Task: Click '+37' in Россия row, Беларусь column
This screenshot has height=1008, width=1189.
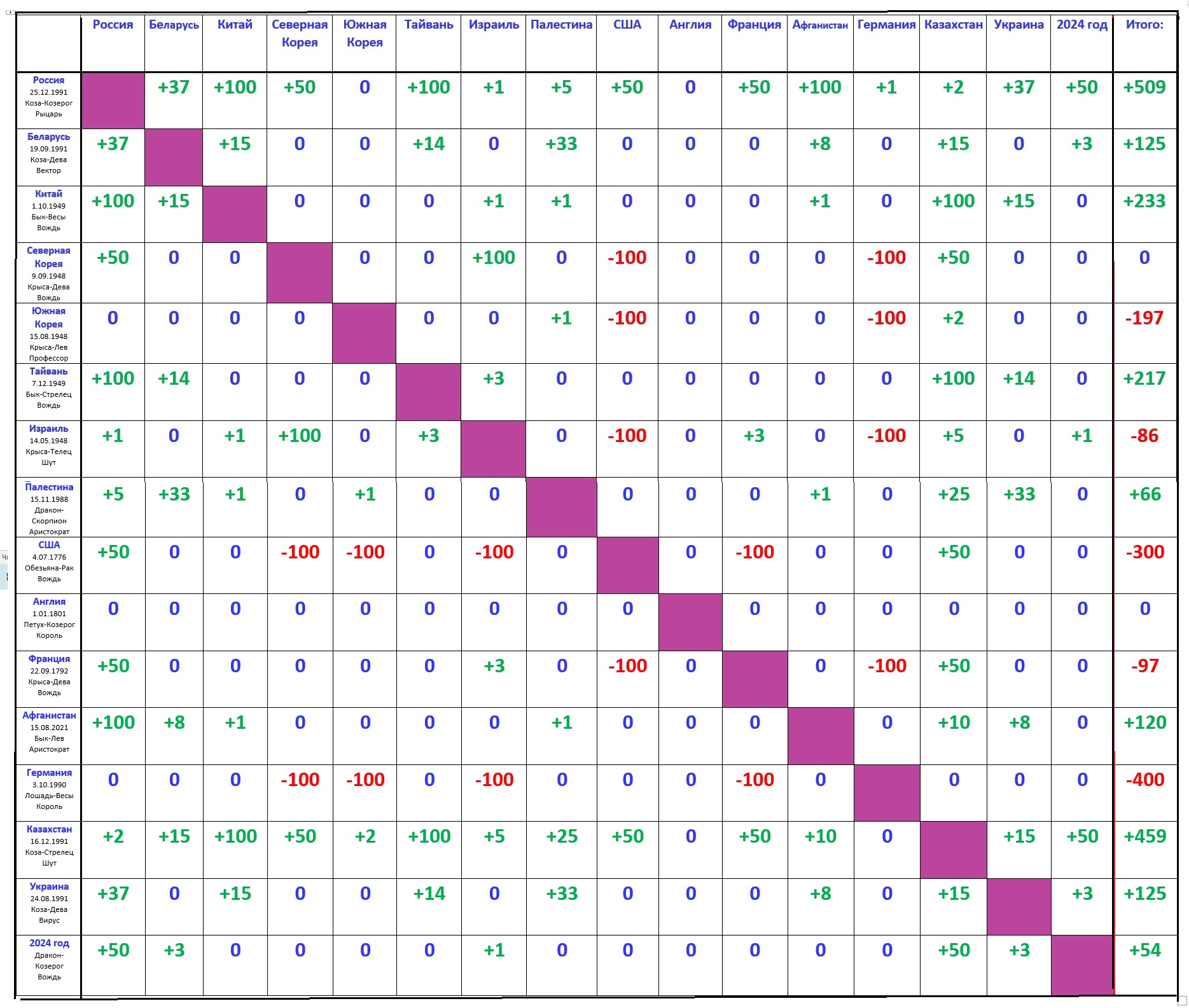Action: pyautogui.click(x=174, y=87)
